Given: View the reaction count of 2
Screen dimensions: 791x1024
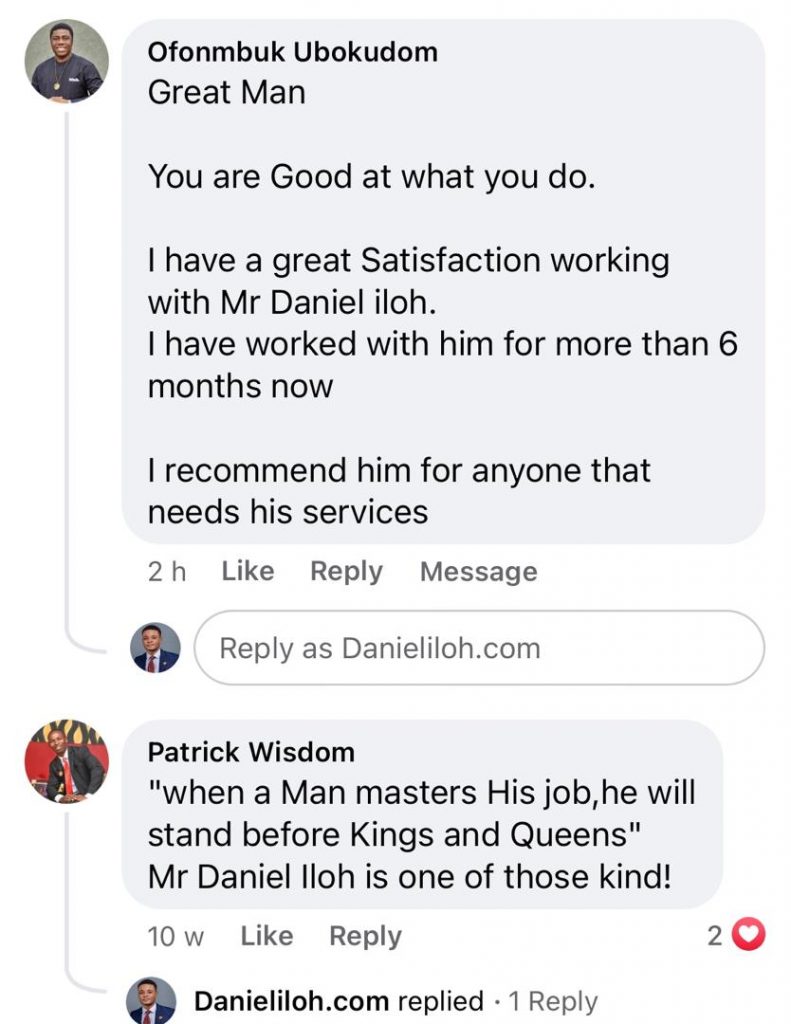Looking at the screenshot, I should (715, 935).
